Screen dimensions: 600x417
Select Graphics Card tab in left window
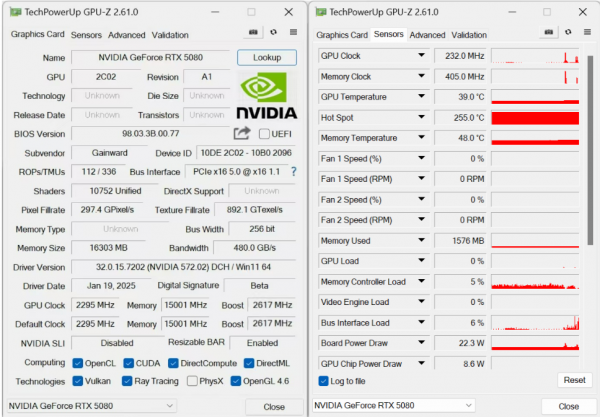click(x=38, y=34)
